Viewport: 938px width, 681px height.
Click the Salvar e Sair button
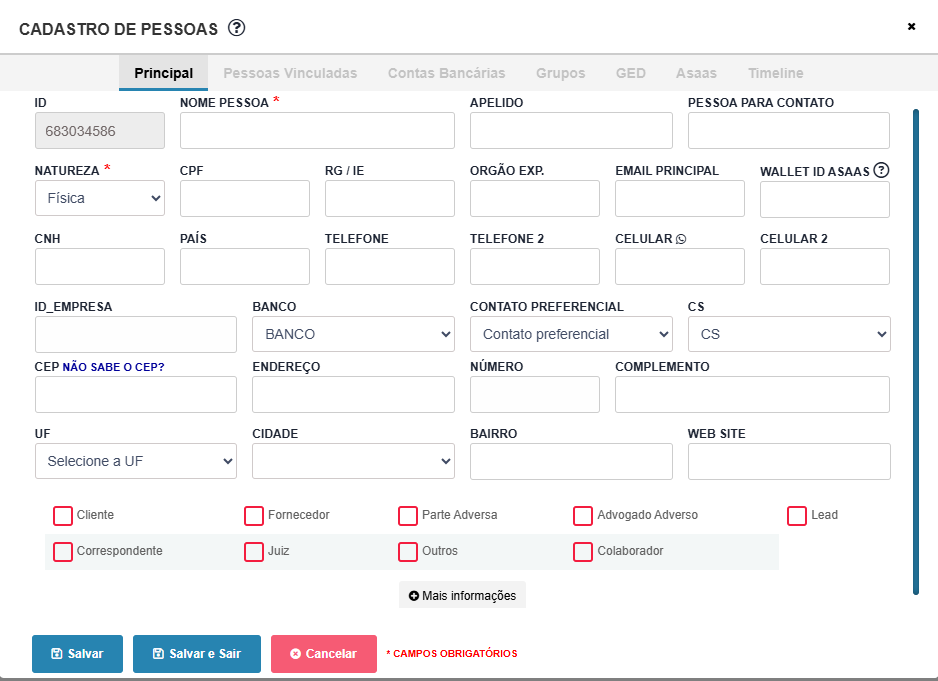[x=196, y=654]
